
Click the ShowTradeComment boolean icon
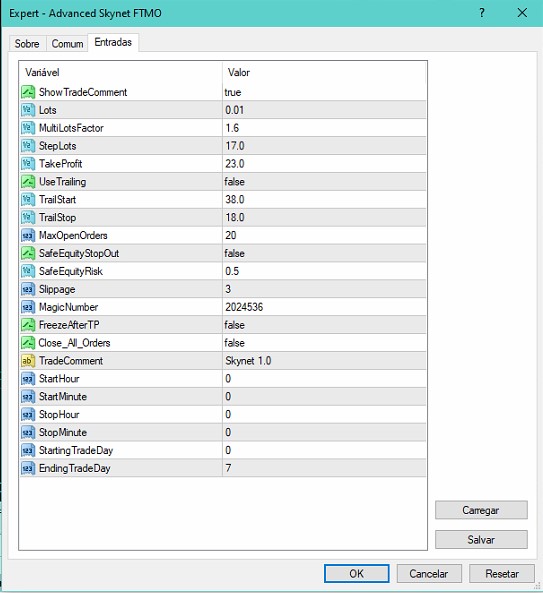(x=28, y=92)
